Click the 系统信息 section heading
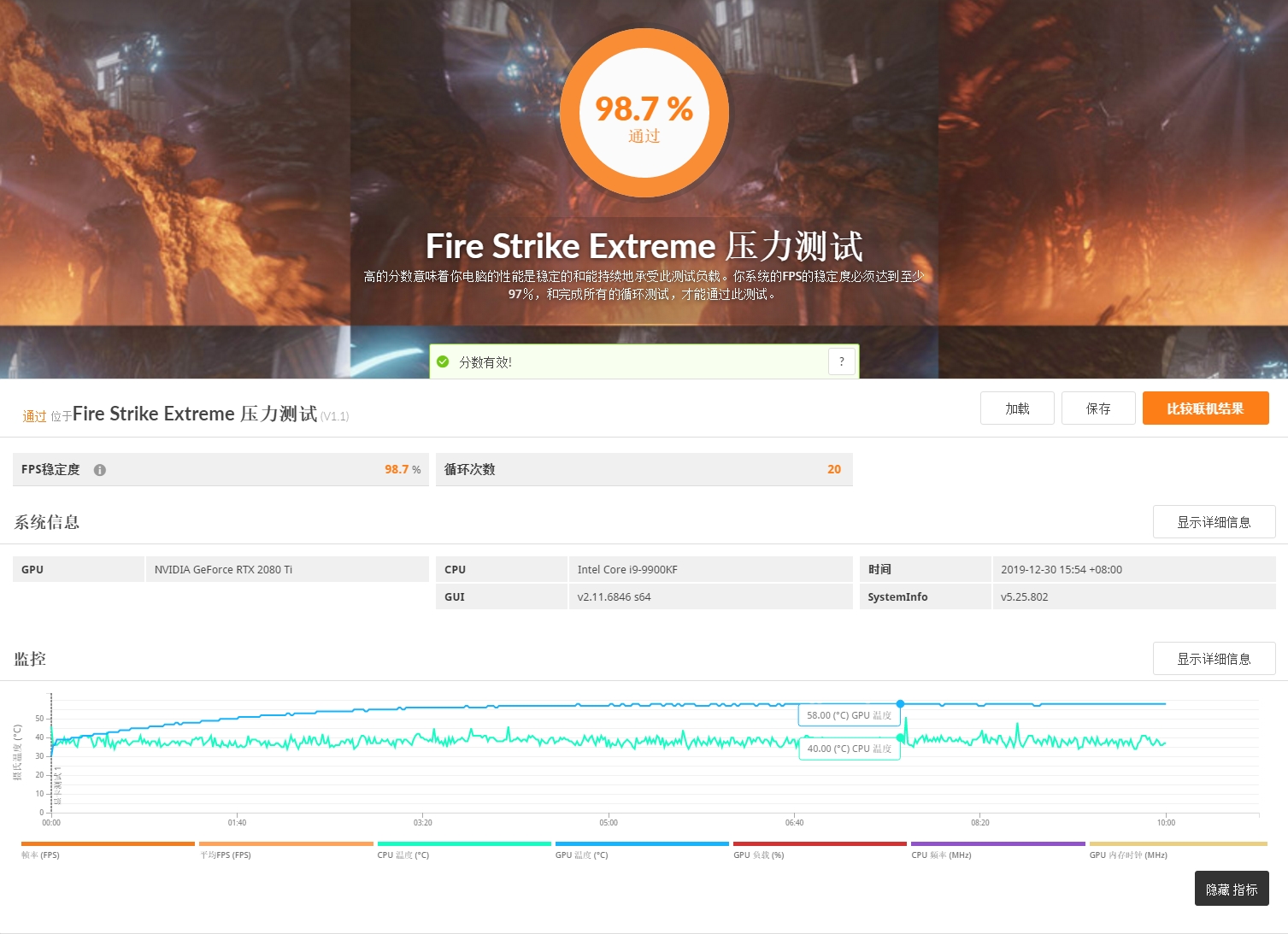The image size is (1288, 934). [x=47, y=522]
